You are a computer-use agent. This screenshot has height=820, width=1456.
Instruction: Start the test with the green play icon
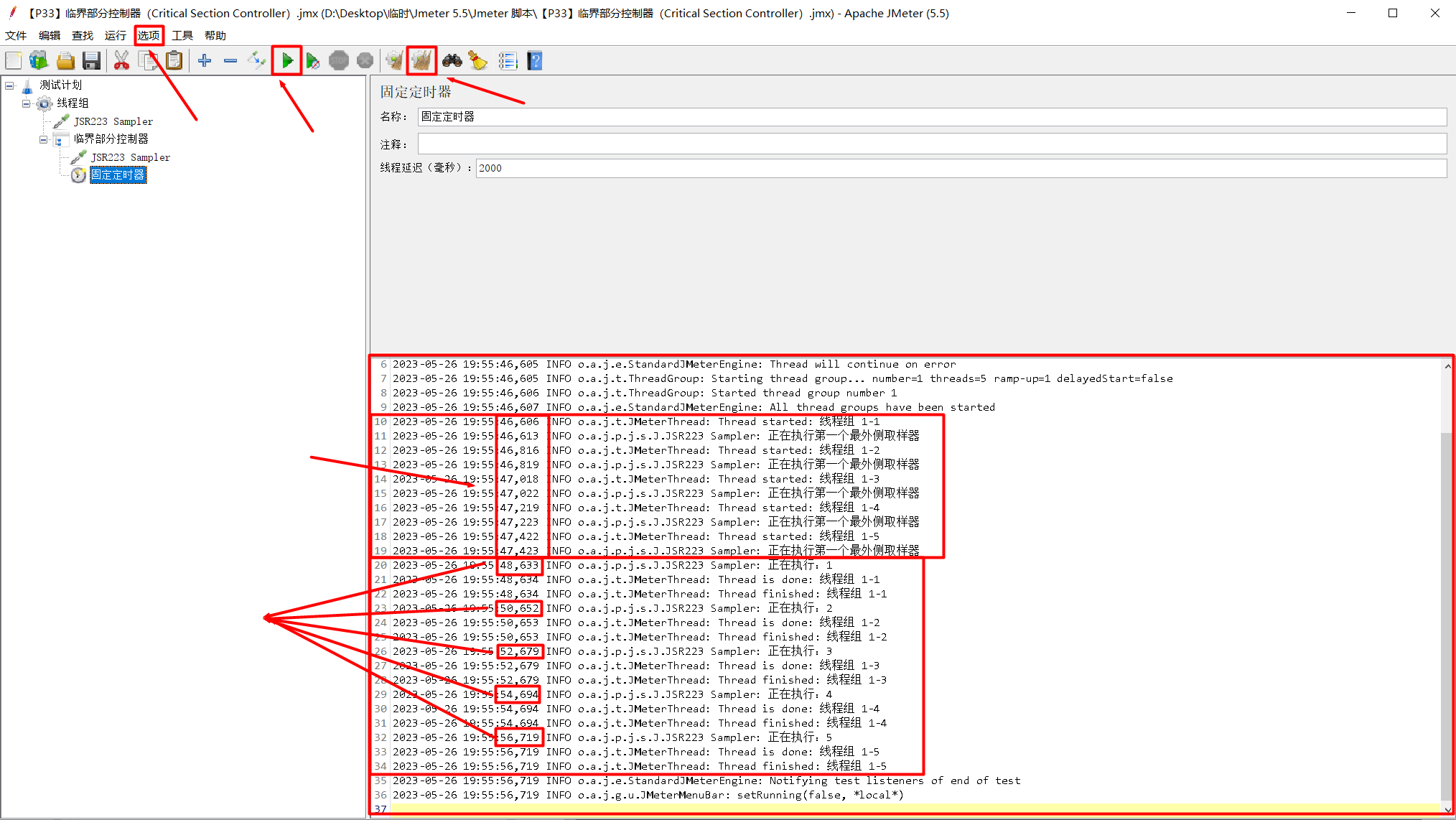click(286, 60)
